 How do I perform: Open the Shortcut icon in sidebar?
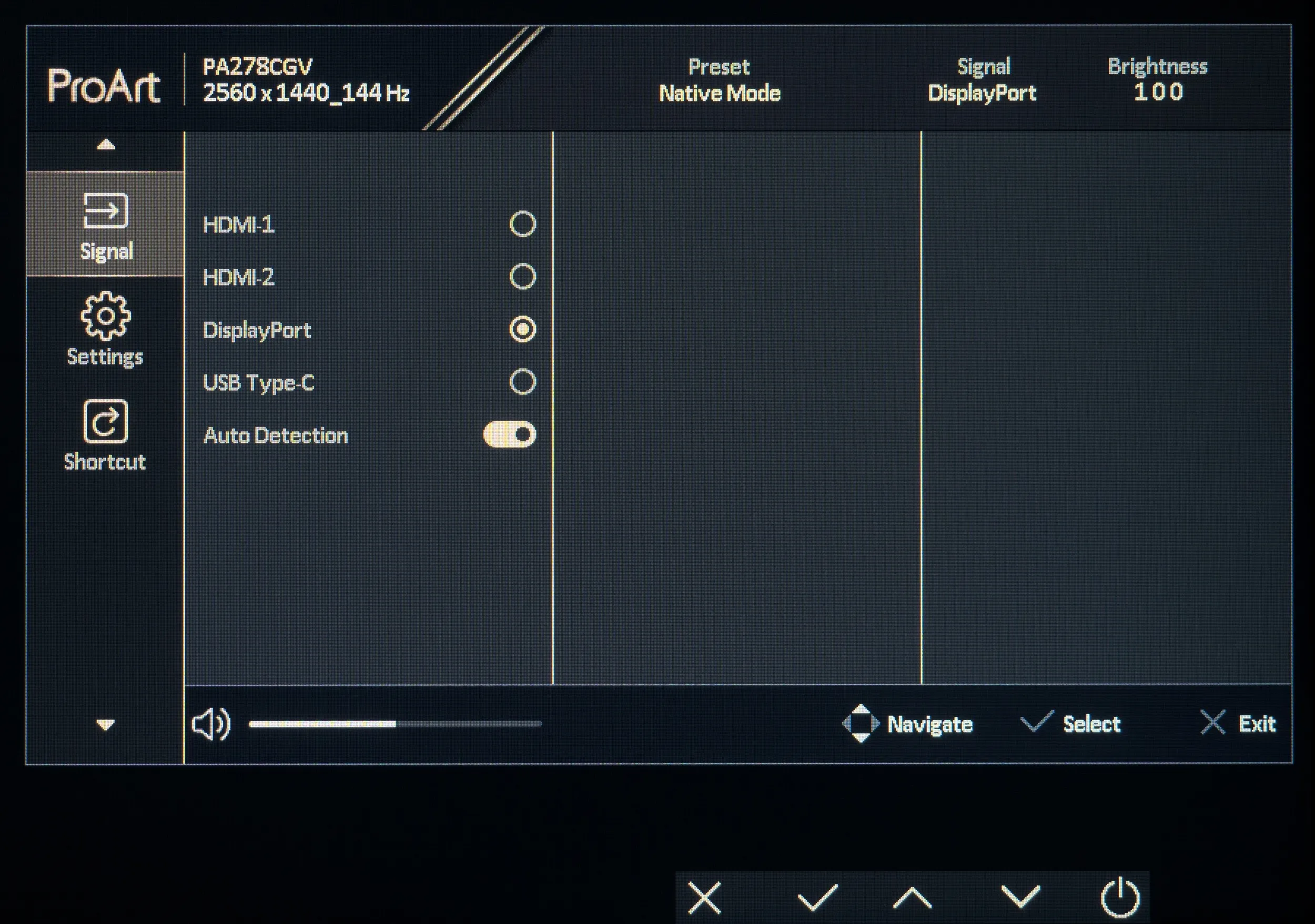point(105,422)
